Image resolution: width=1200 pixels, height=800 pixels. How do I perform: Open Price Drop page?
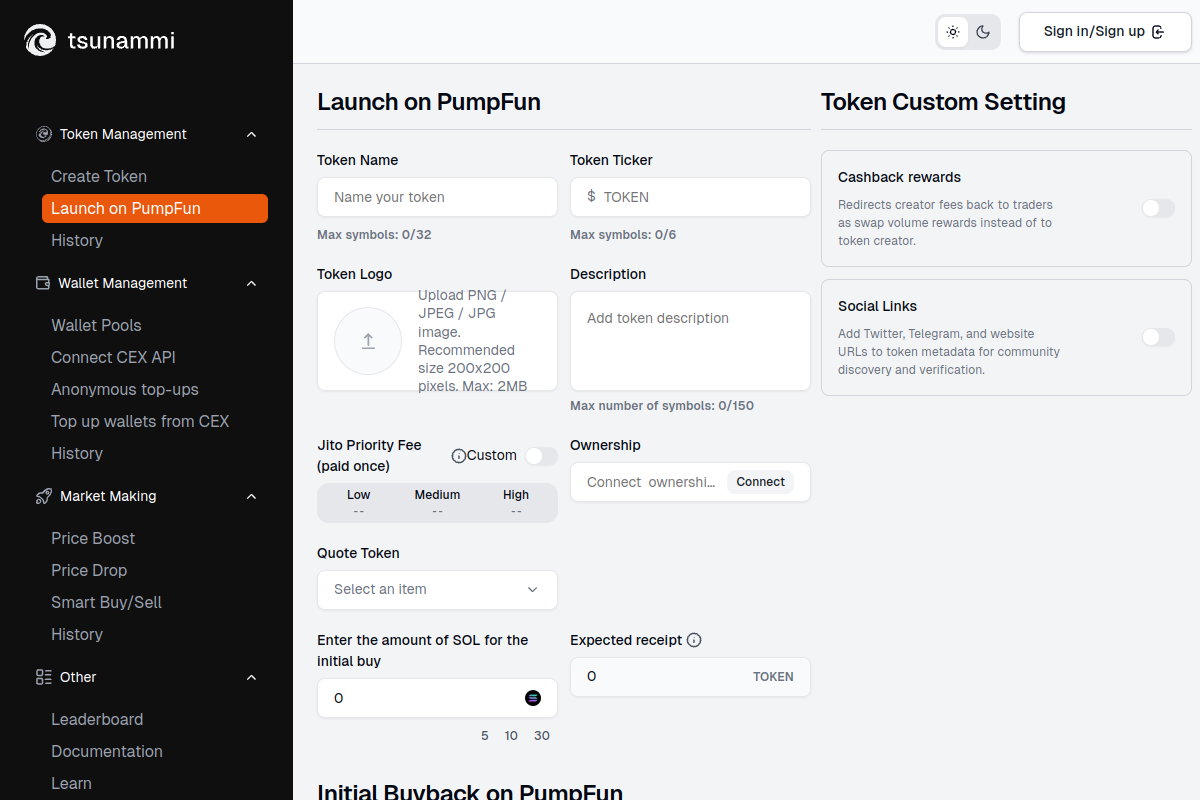coord(89,570)
